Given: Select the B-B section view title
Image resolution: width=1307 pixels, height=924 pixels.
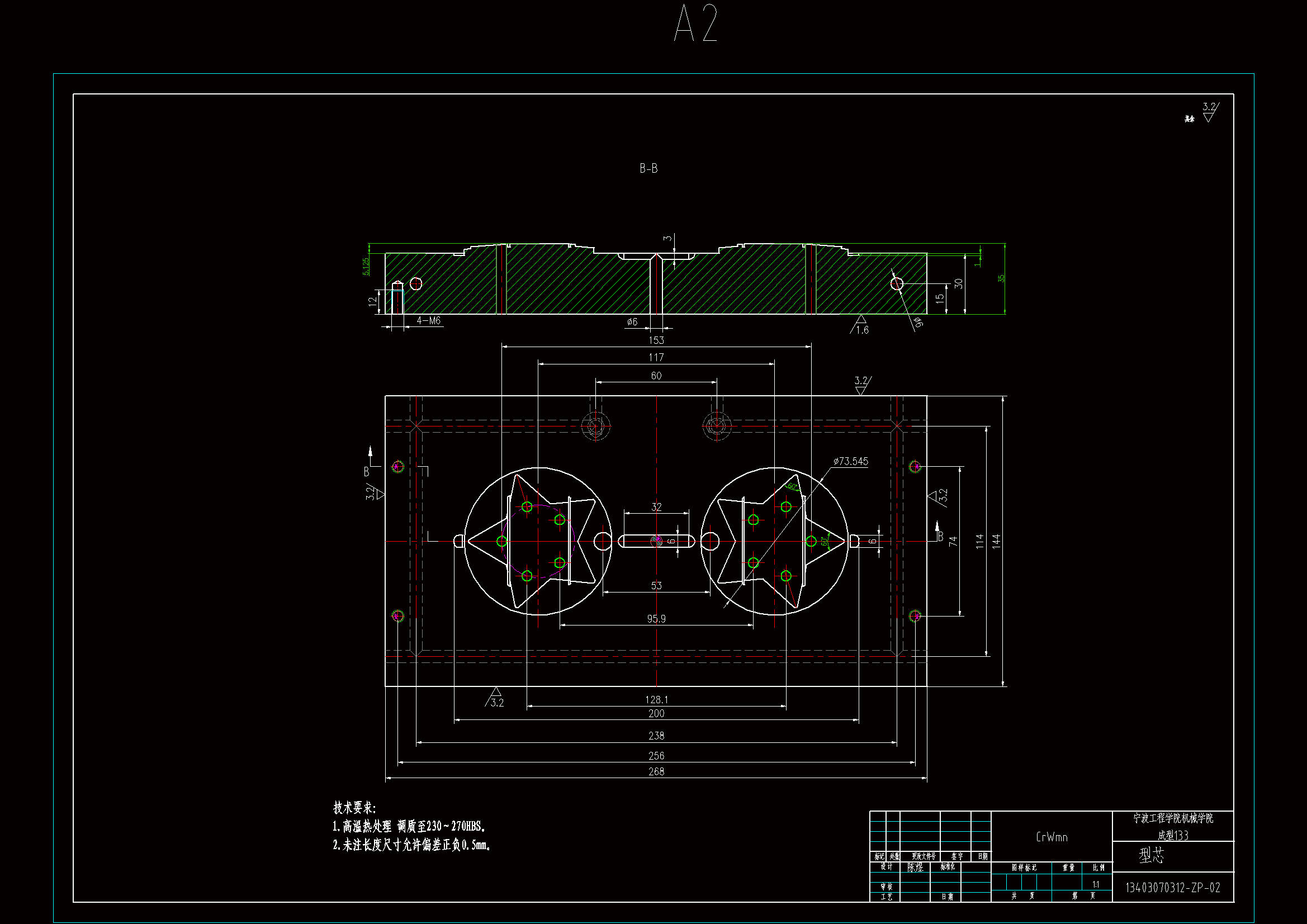Looking at the screenshot, I should [648, 168].
